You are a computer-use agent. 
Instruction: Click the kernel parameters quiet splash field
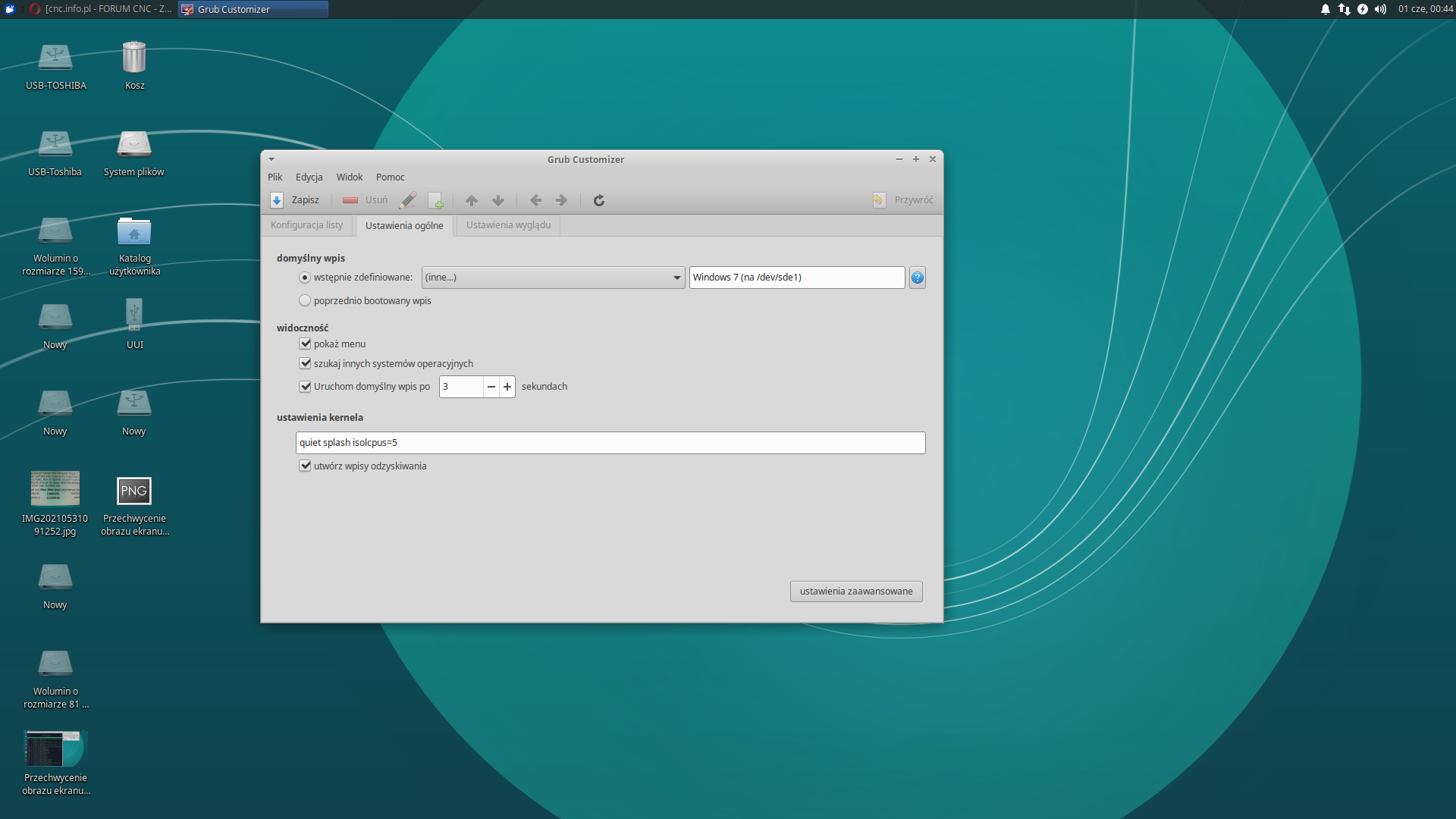tap(610, 443)
